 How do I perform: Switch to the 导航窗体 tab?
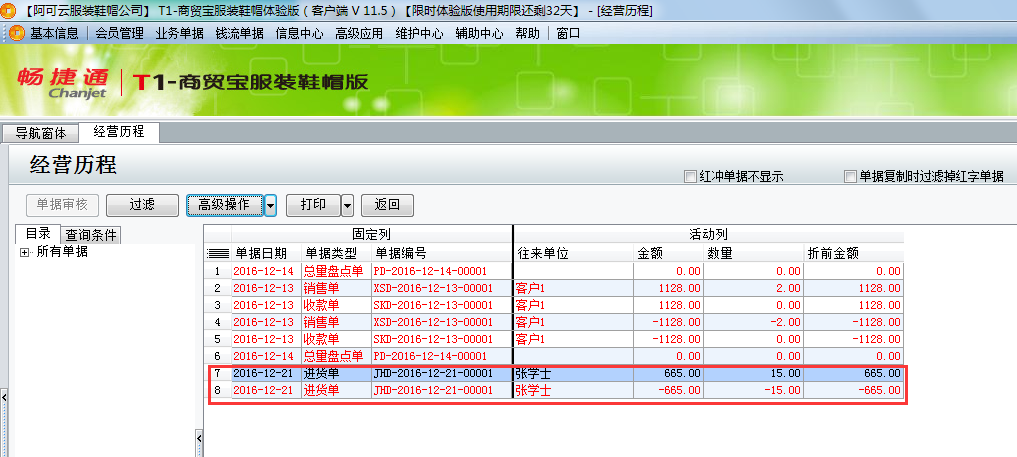coord(41,134)
